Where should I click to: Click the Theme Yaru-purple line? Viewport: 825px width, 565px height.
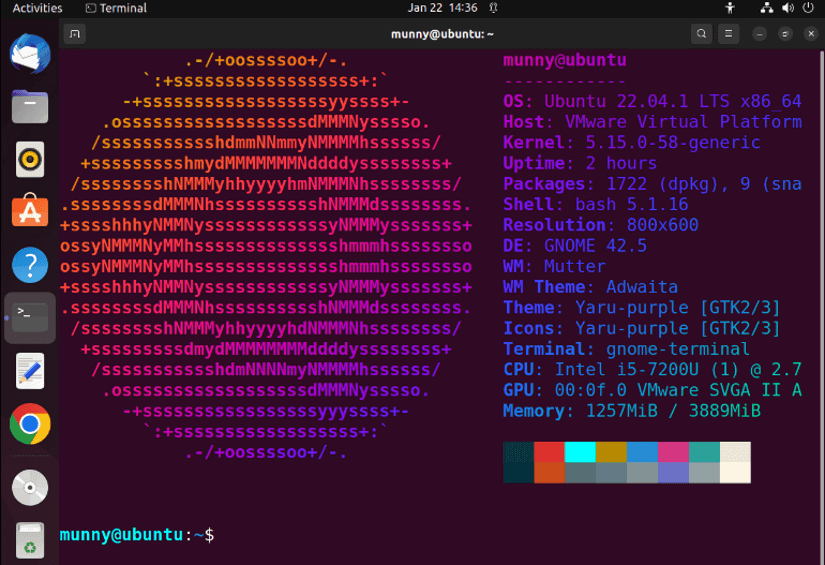point(642,308)
